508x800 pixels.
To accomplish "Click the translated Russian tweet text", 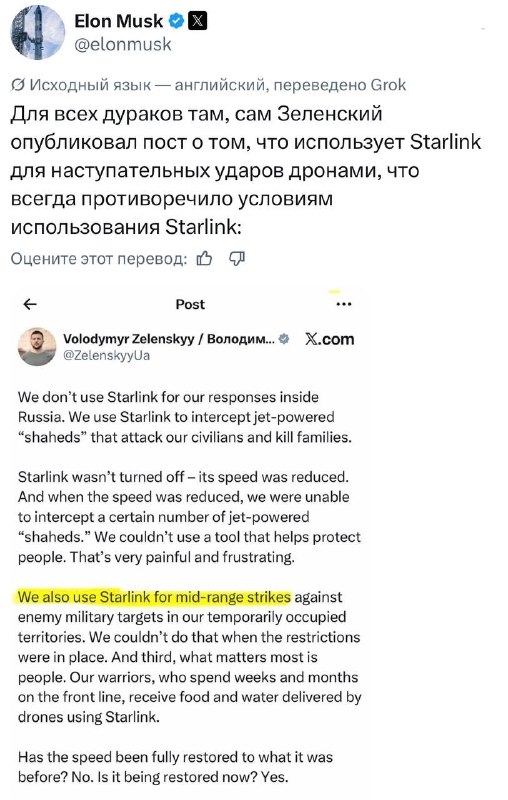I will (x=245, y=170).
